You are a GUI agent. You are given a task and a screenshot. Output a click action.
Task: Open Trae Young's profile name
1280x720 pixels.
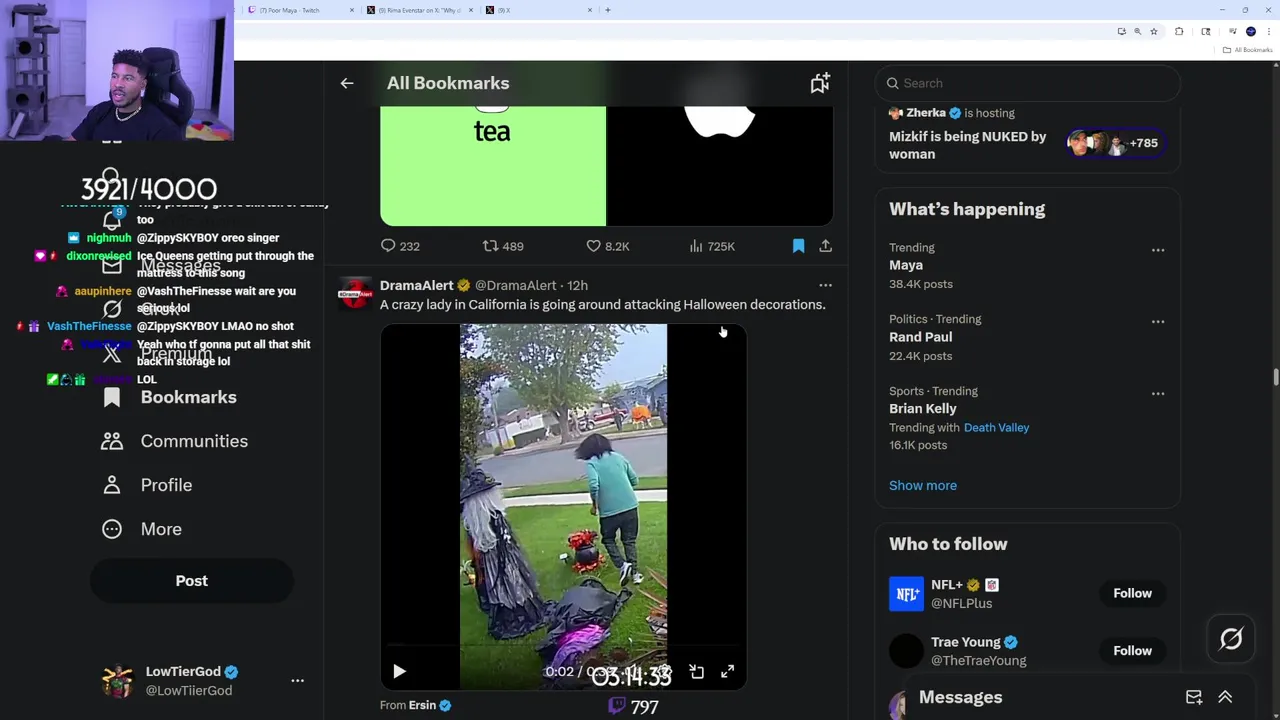click(x=965, y=642)
